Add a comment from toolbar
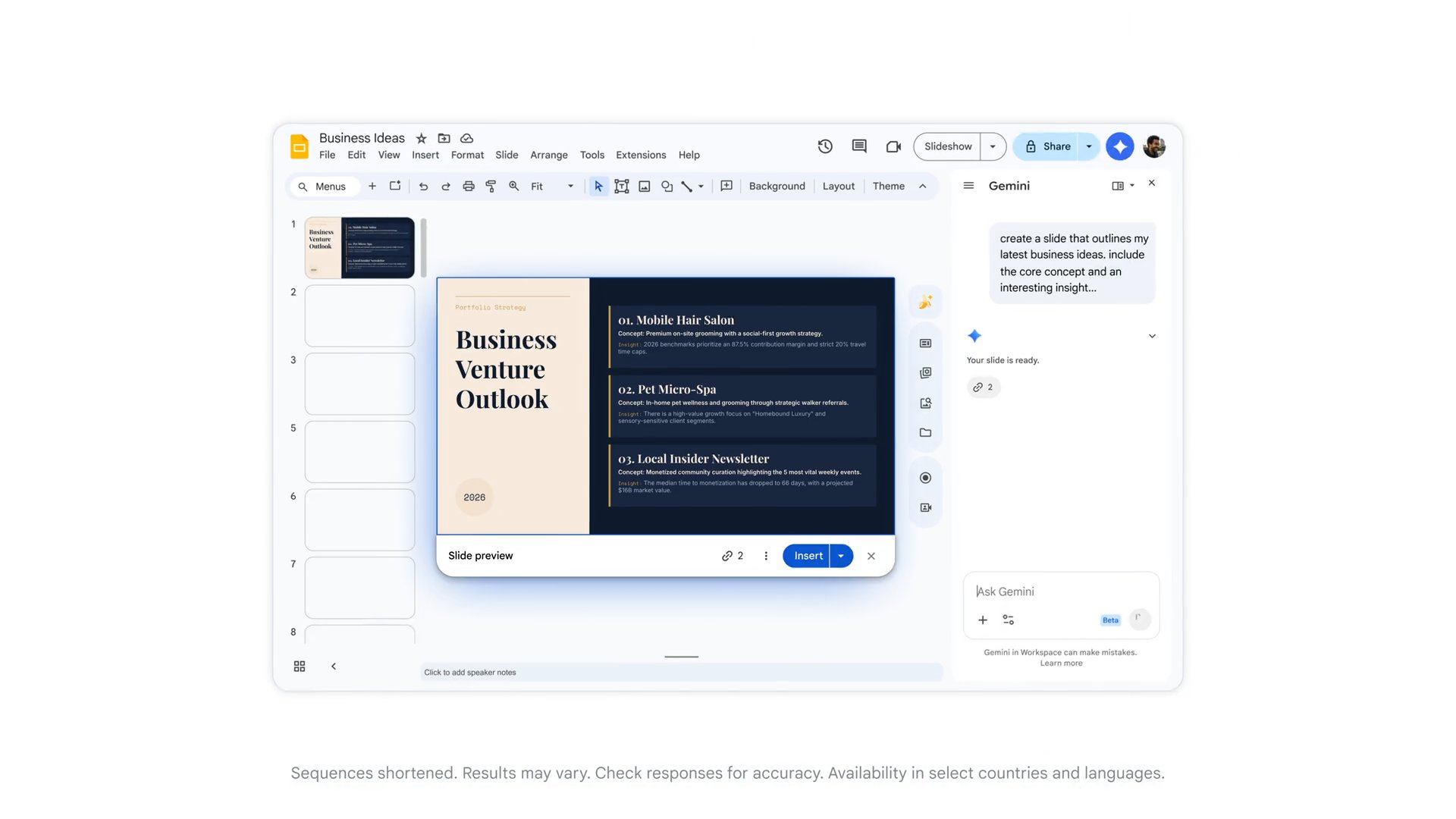The height and width of the screenshot is (819, 1456). [x=726, y=186]
